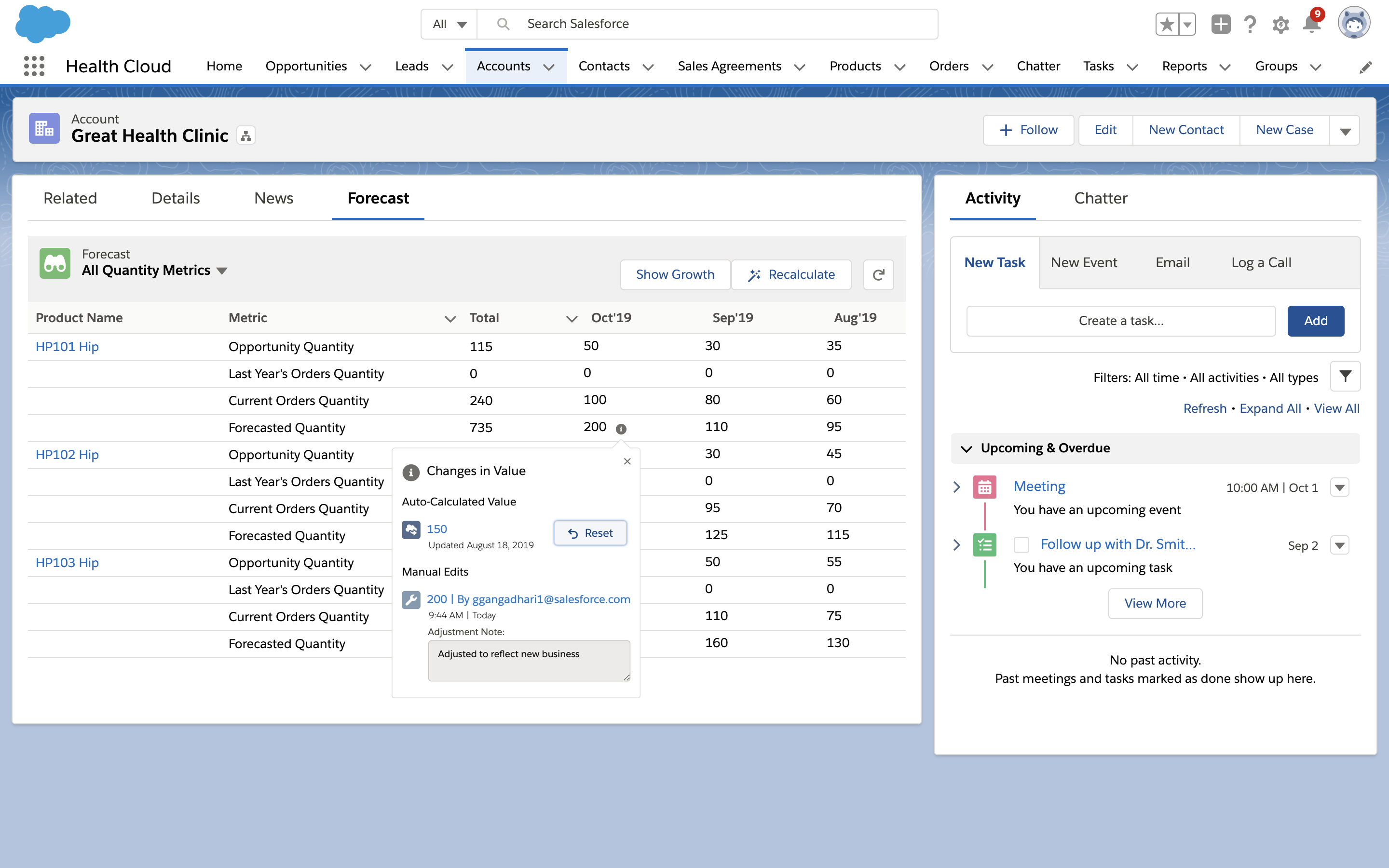Open the Setup gear icon
This screenshot has width=1389, height=868.
1280,24
